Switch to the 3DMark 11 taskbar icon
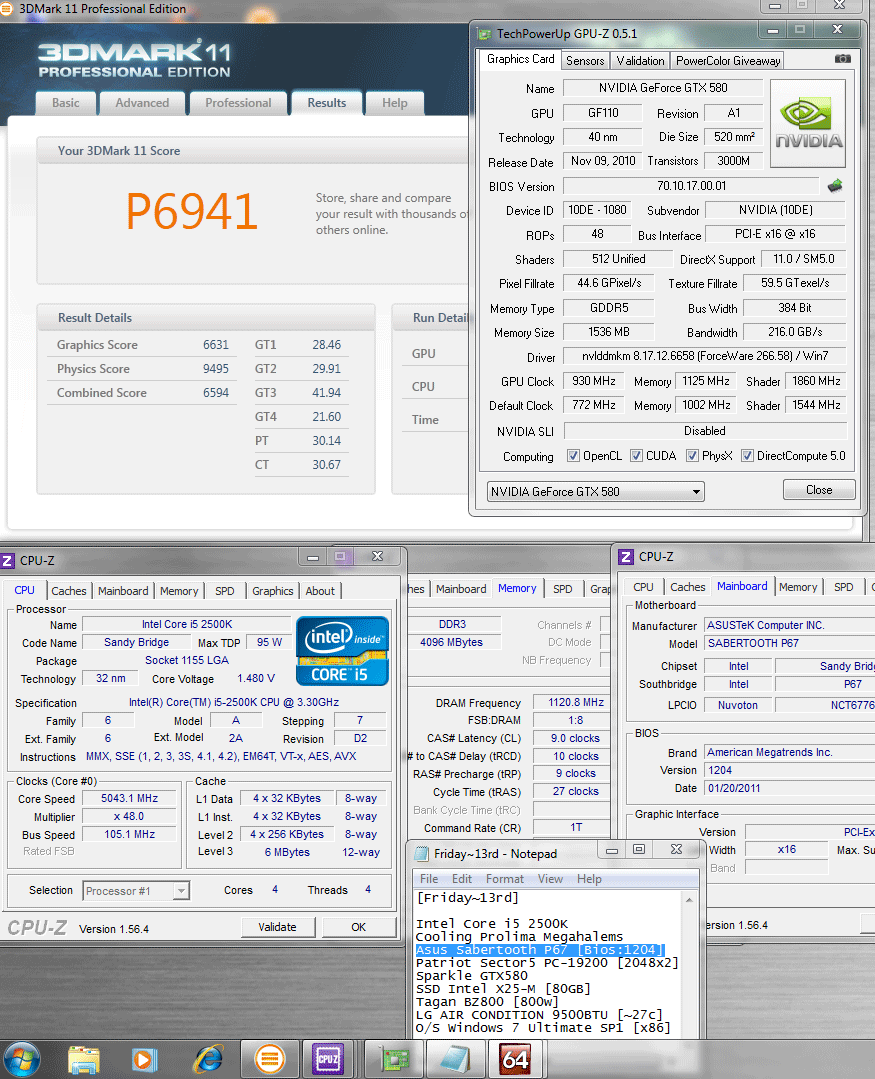The image size is (875, 1079). click(270, 1060)
